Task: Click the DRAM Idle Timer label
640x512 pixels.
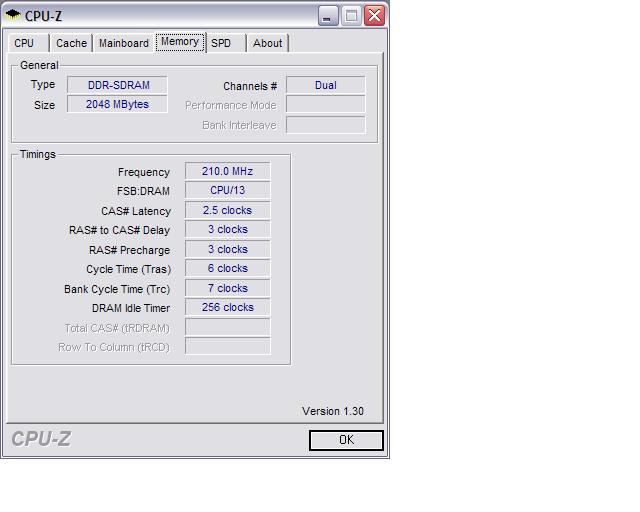Action: pos(131,308)
